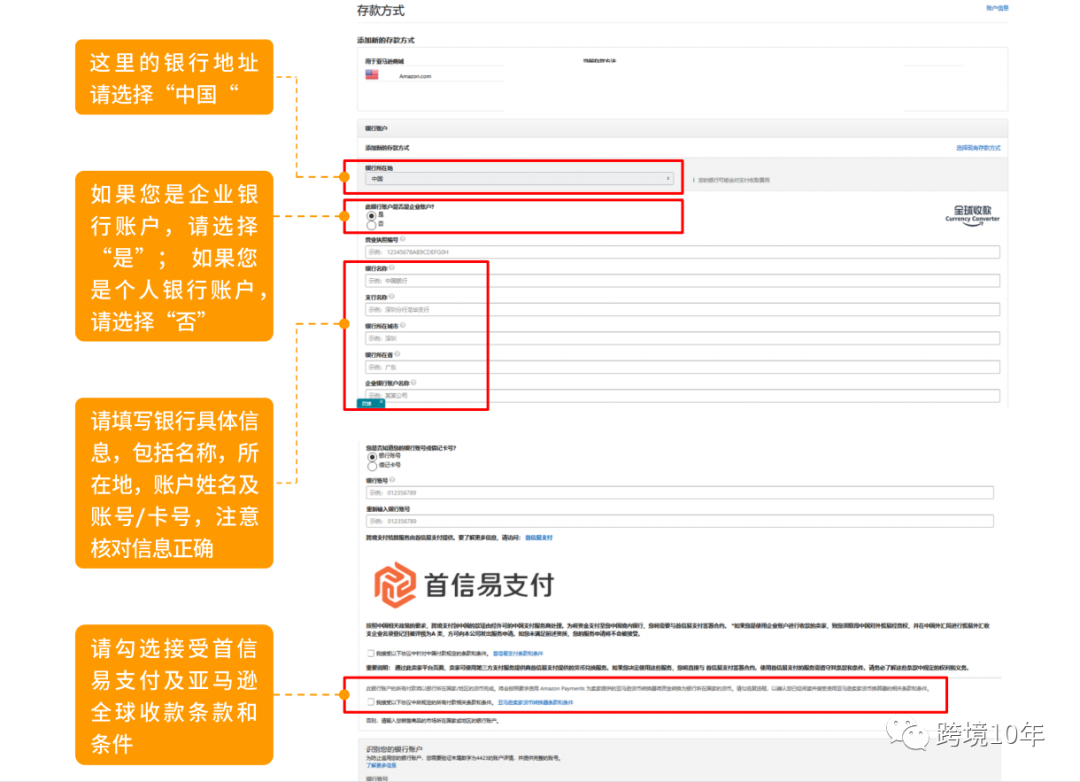Click into the 企业银行账户名称 input field

[x=682, y=395]
